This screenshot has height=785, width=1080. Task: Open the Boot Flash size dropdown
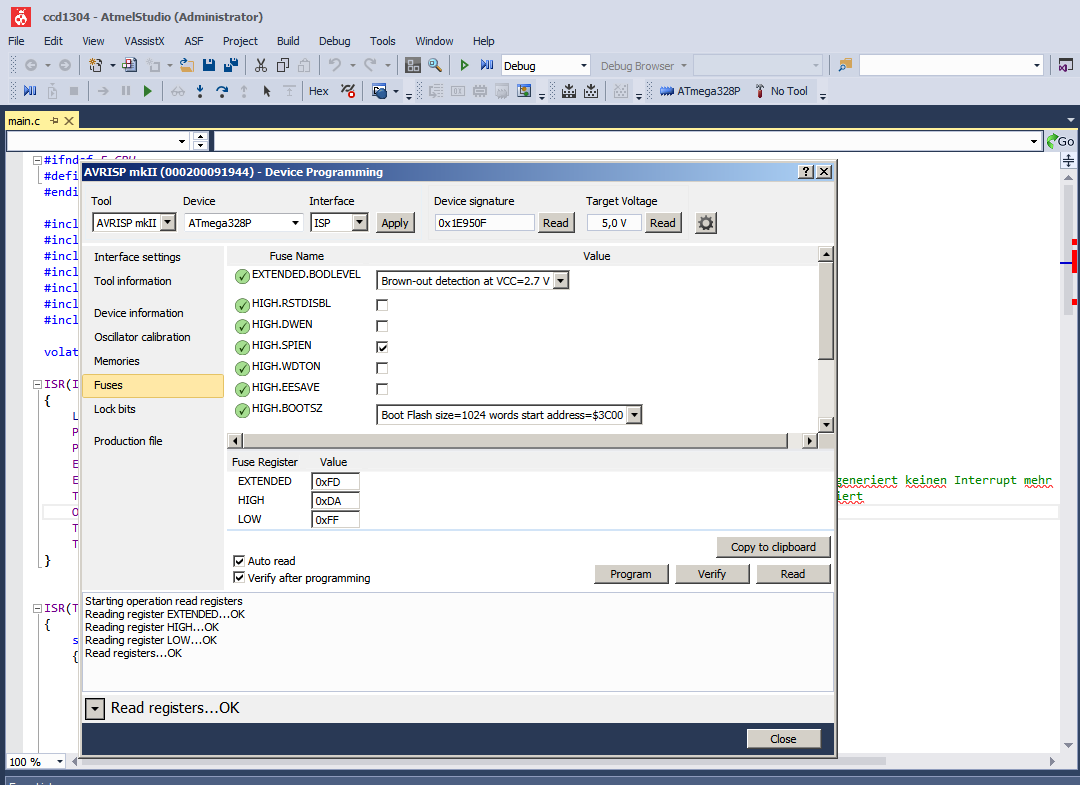coord(509,415)
